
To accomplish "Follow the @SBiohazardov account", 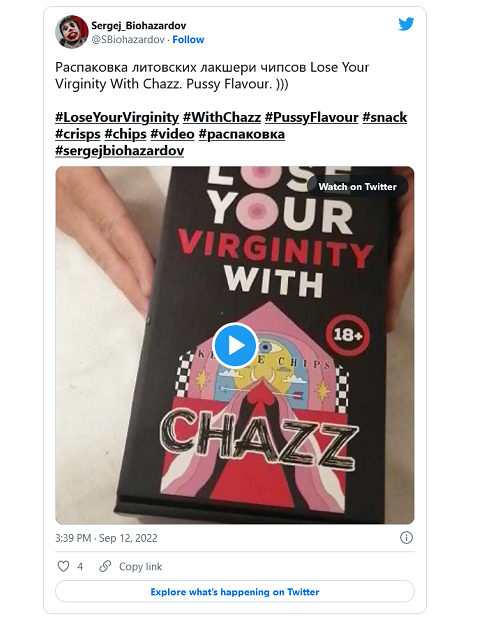I will point(188,39).
